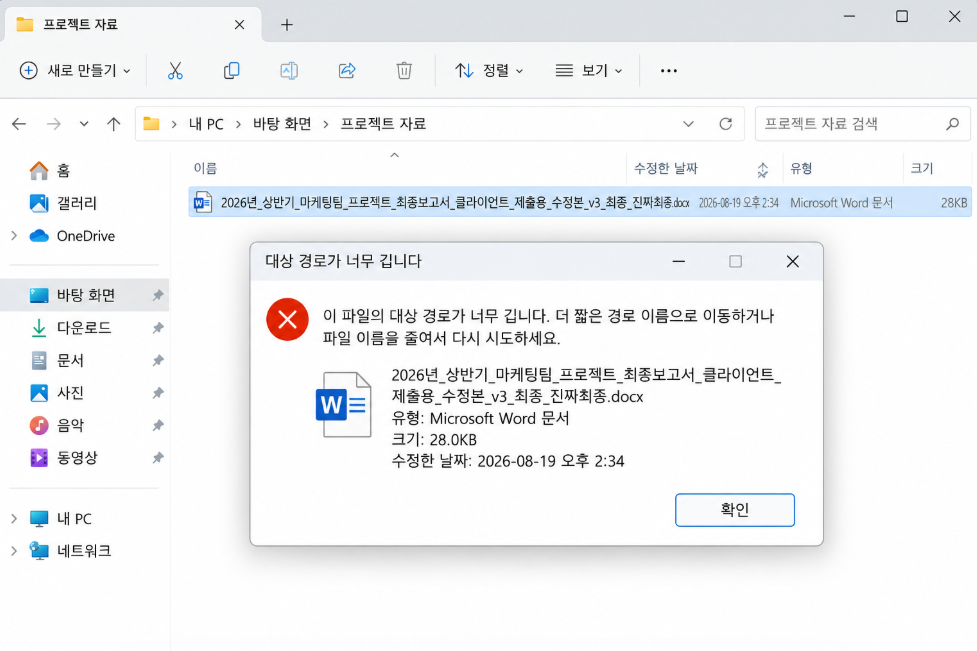Open 갤러리 in navigation pane
The height and width of the screenshot is (651, 977).
tap(77, 203)
